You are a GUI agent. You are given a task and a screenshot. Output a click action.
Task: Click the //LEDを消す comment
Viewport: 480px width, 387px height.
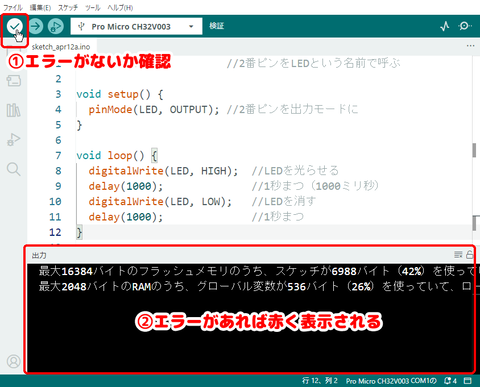pyautogui.click(x=284, y=201)
